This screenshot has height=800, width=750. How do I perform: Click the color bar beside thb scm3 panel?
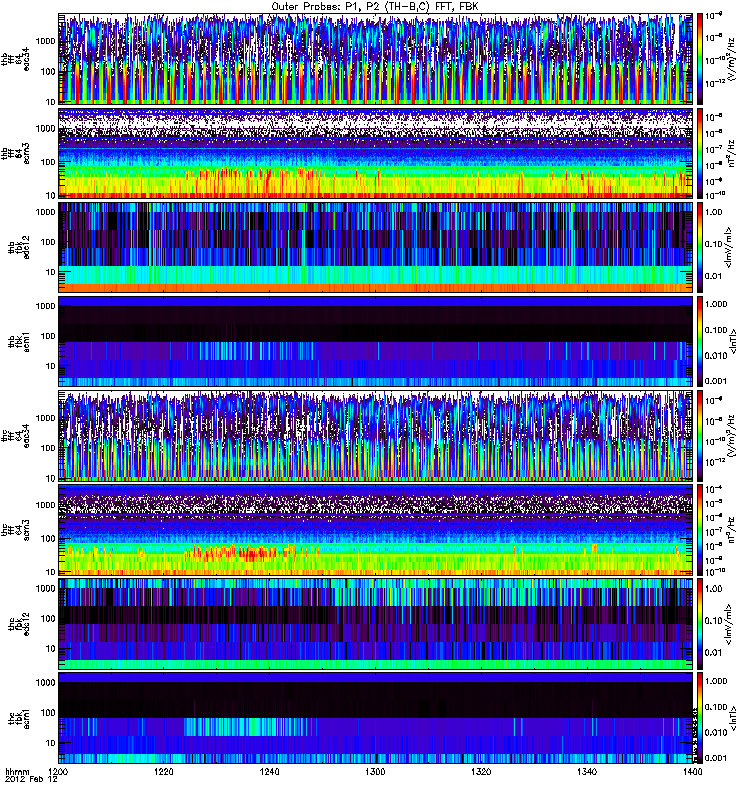(701, 152)
